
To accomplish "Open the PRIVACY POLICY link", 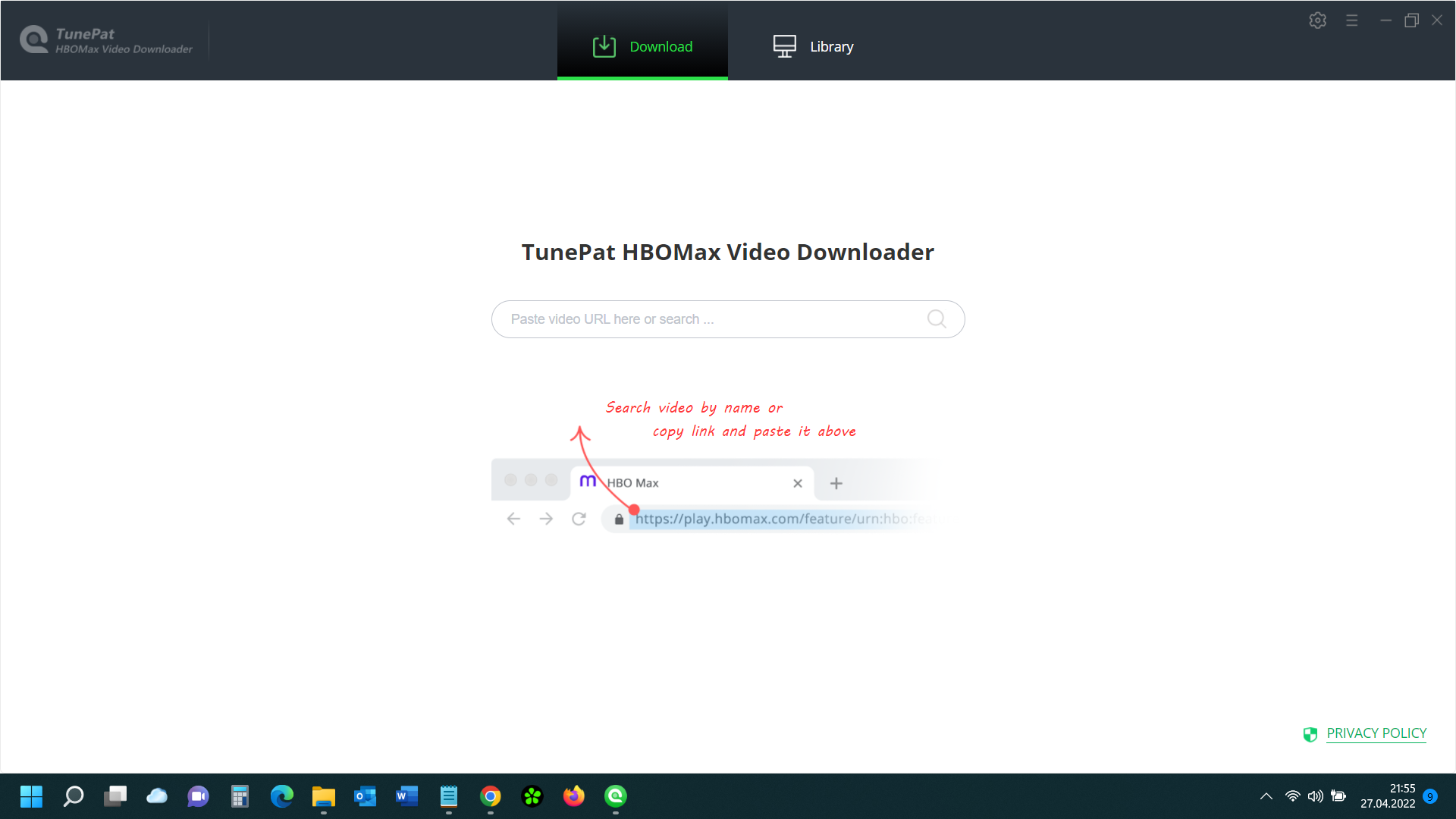I will coord(1376,733).
